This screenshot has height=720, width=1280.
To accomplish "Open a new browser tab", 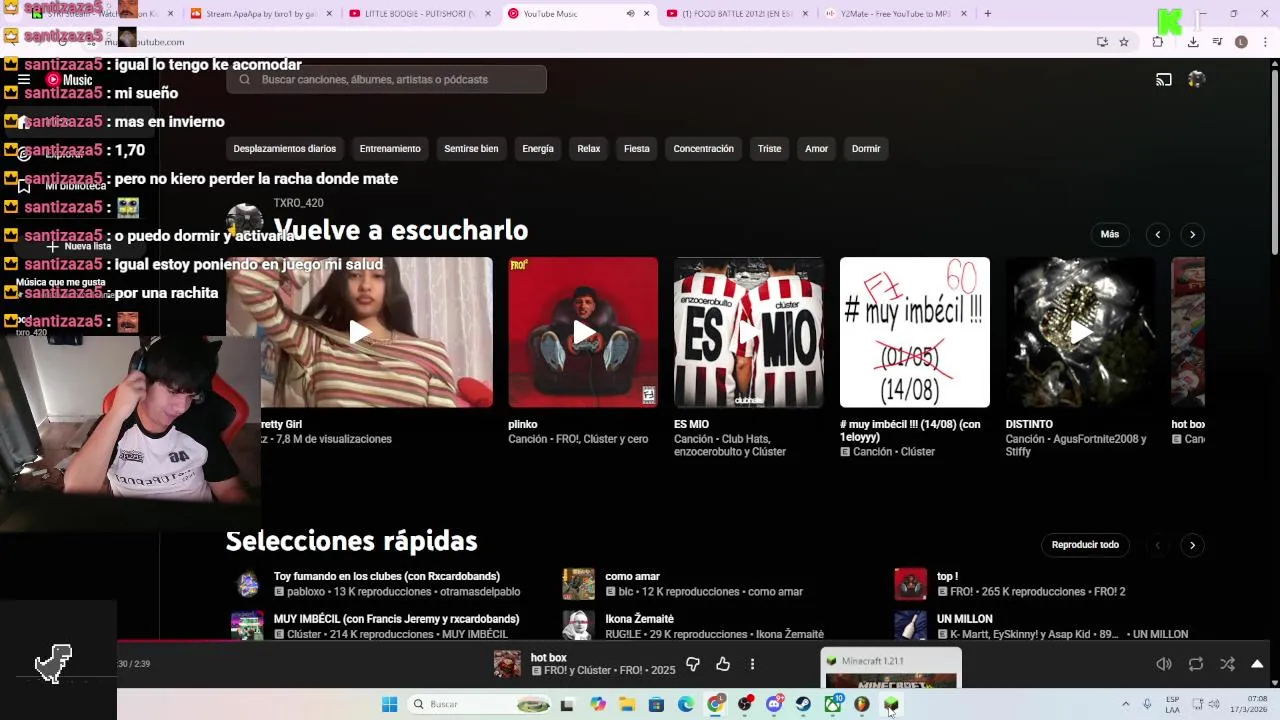I will click(x=988, y=14).
